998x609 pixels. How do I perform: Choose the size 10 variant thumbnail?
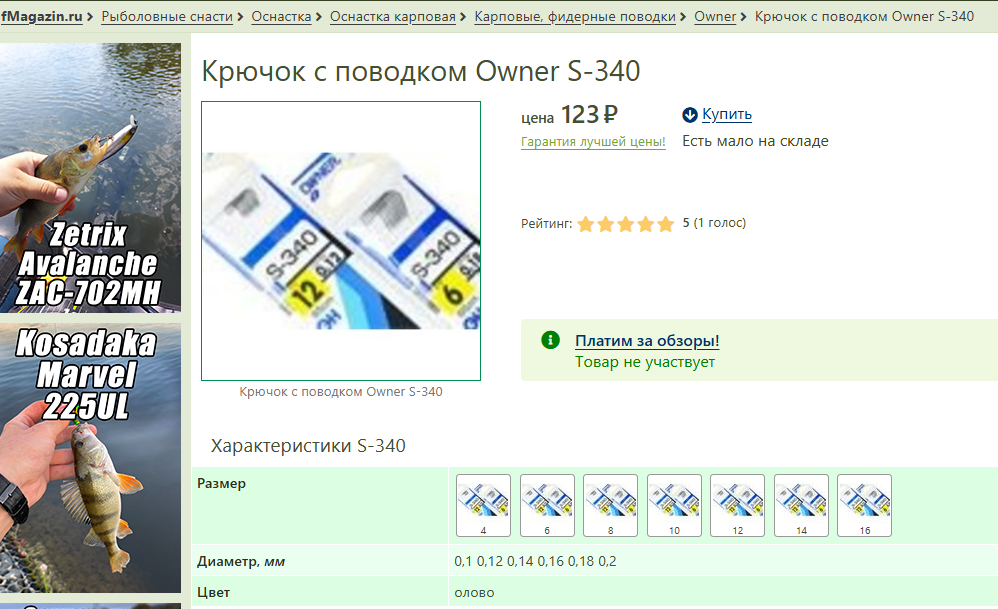pyautogui.click(x=674, y=505)
